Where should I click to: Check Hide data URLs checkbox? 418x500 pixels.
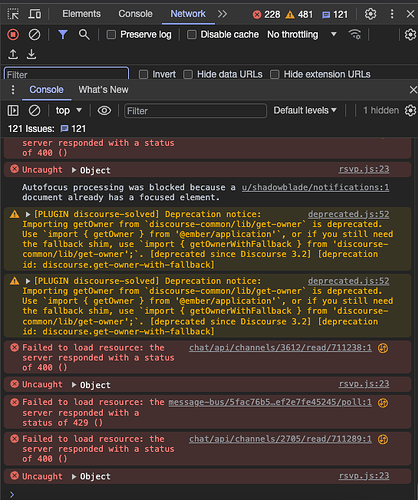pos(188,74)
